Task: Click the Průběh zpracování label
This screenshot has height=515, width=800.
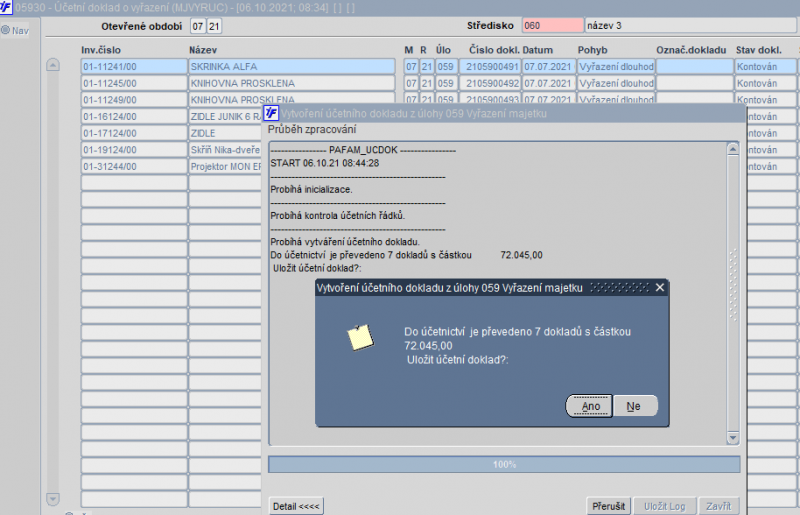Action: pos(312,129)
